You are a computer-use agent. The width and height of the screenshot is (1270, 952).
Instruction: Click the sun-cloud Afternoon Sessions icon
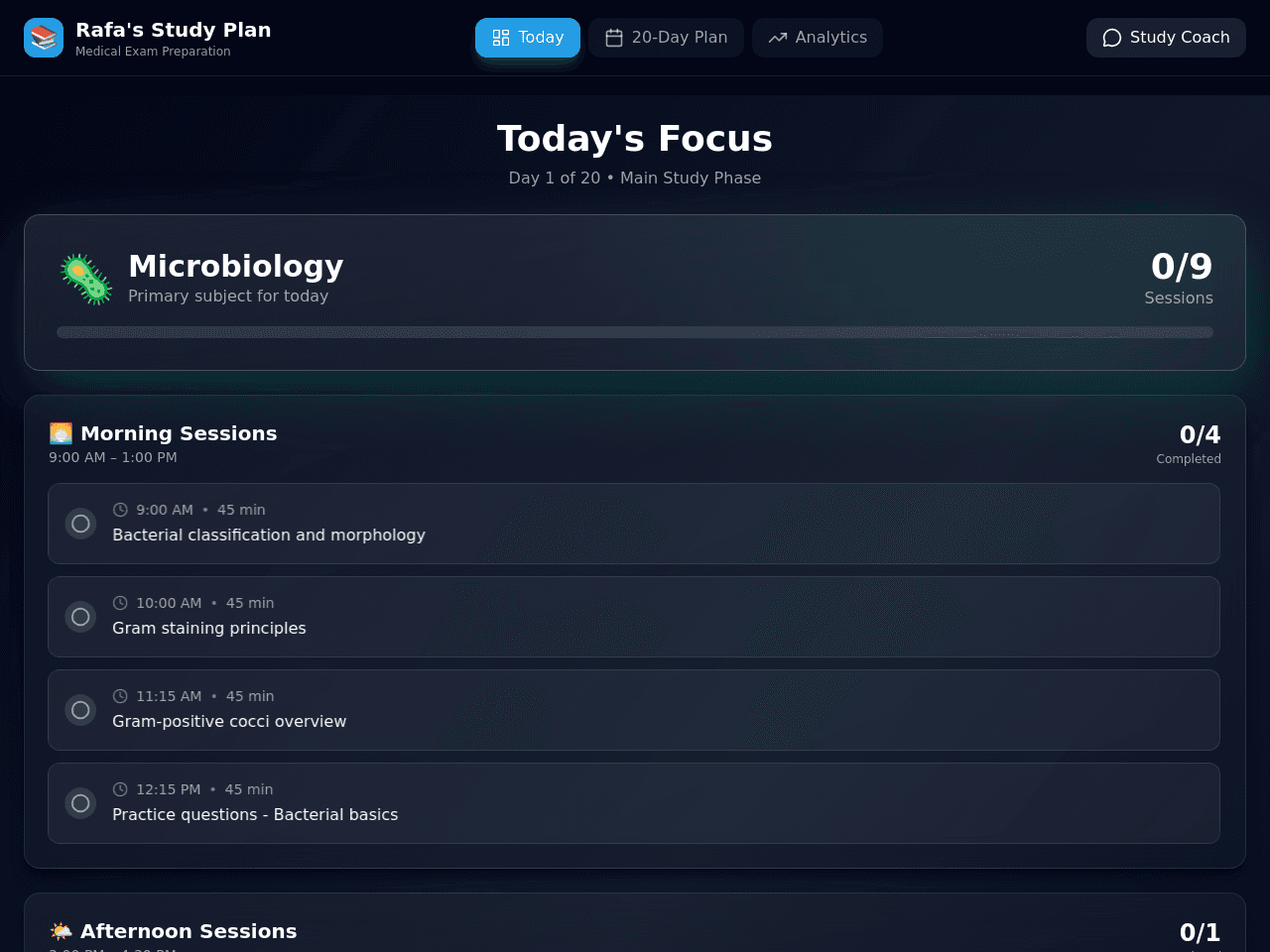(61, 931)
